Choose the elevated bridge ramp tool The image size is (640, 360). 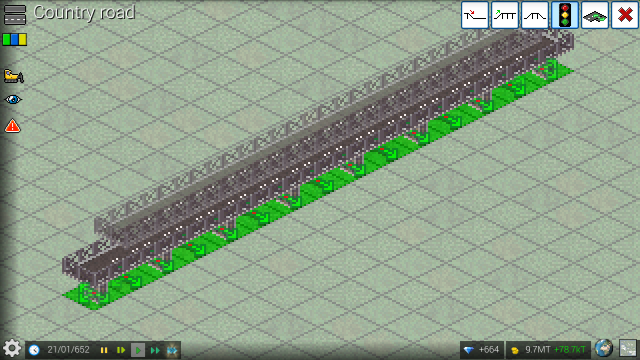535,15
